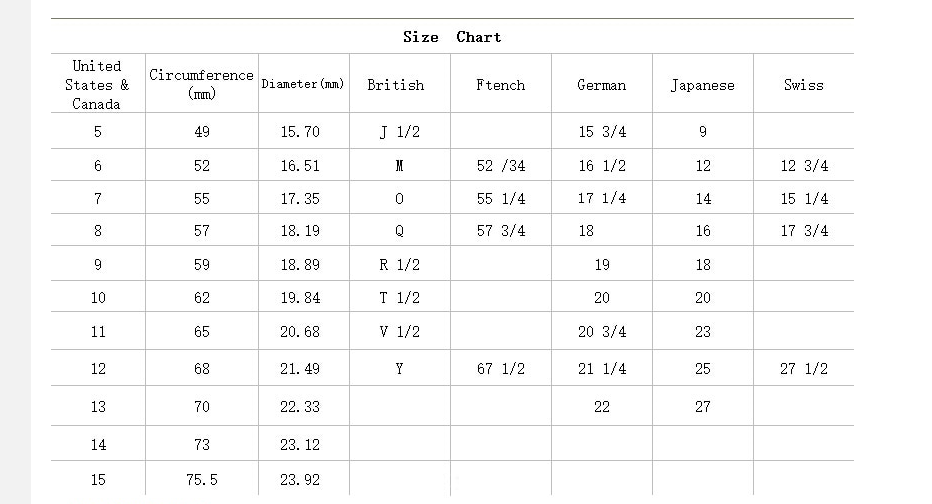Select the Swiss size 27 1/2 cell
This screenshot has width=932, height=504.
[x=803, y=369]
